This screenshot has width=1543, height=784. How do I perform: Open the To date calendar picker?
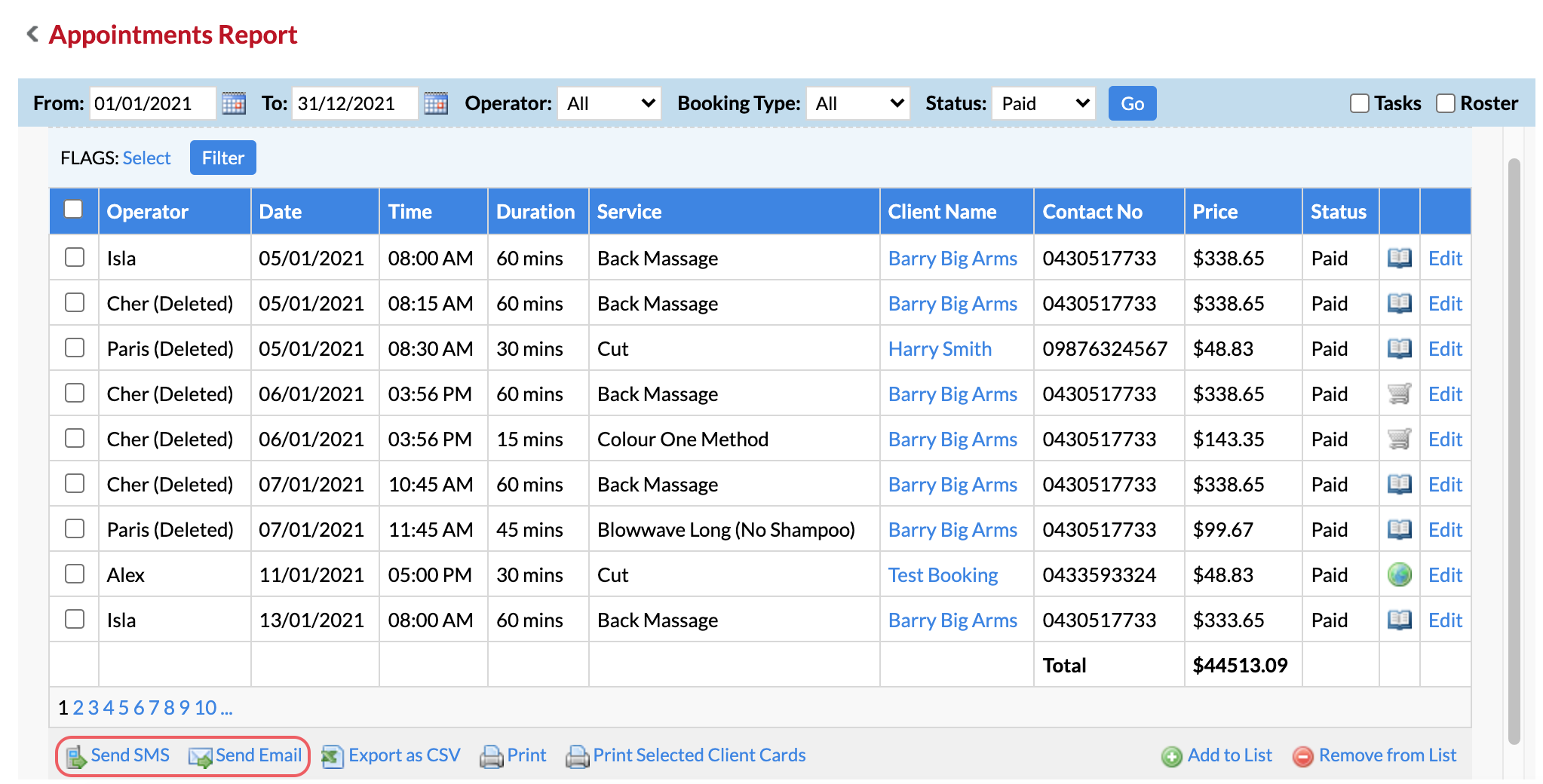pos(436,103)
